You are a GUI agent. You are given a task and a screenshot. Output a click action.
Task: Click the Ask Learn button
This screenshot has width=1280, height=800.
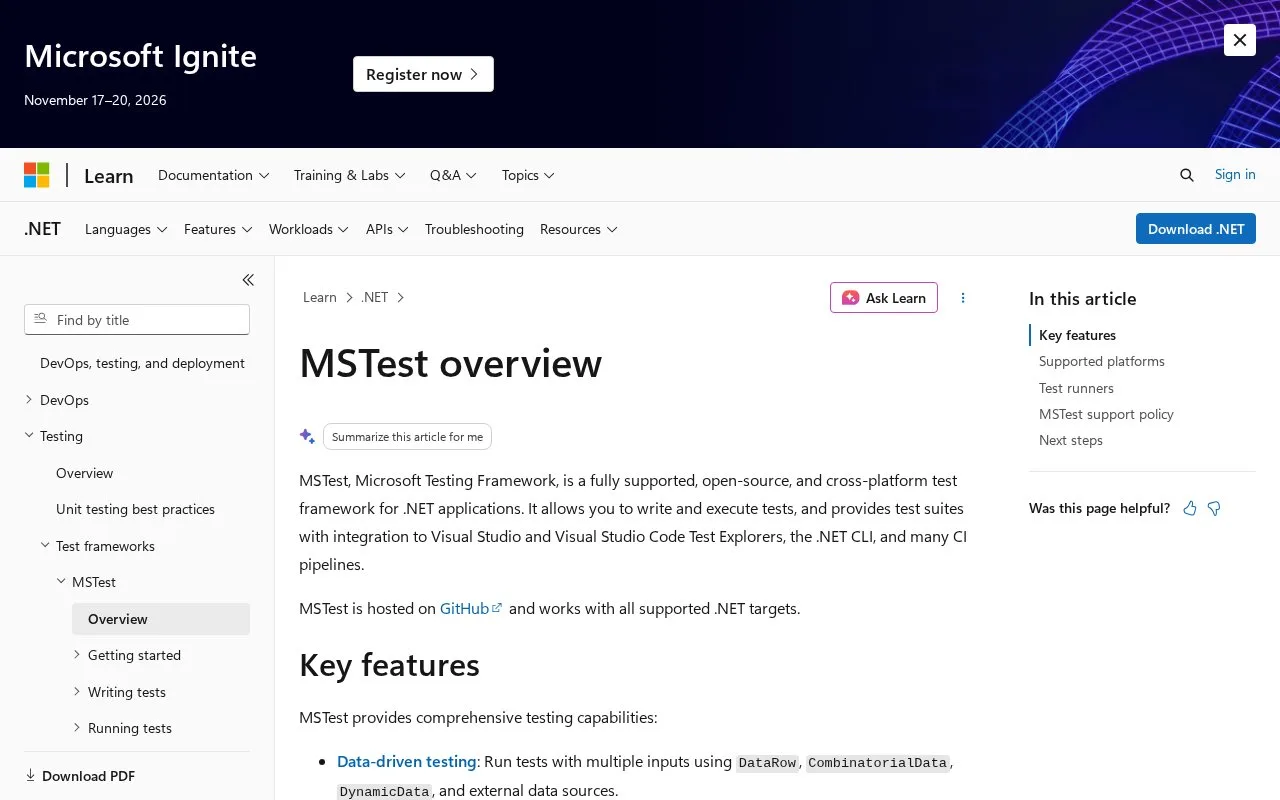coord(884,298)
